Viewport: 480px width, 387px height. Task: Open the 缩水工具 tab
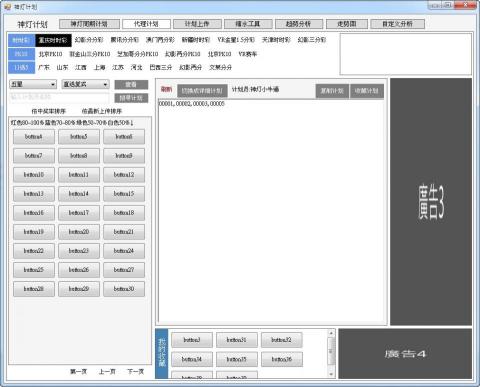pyautogui.click(x=248, y=24)
